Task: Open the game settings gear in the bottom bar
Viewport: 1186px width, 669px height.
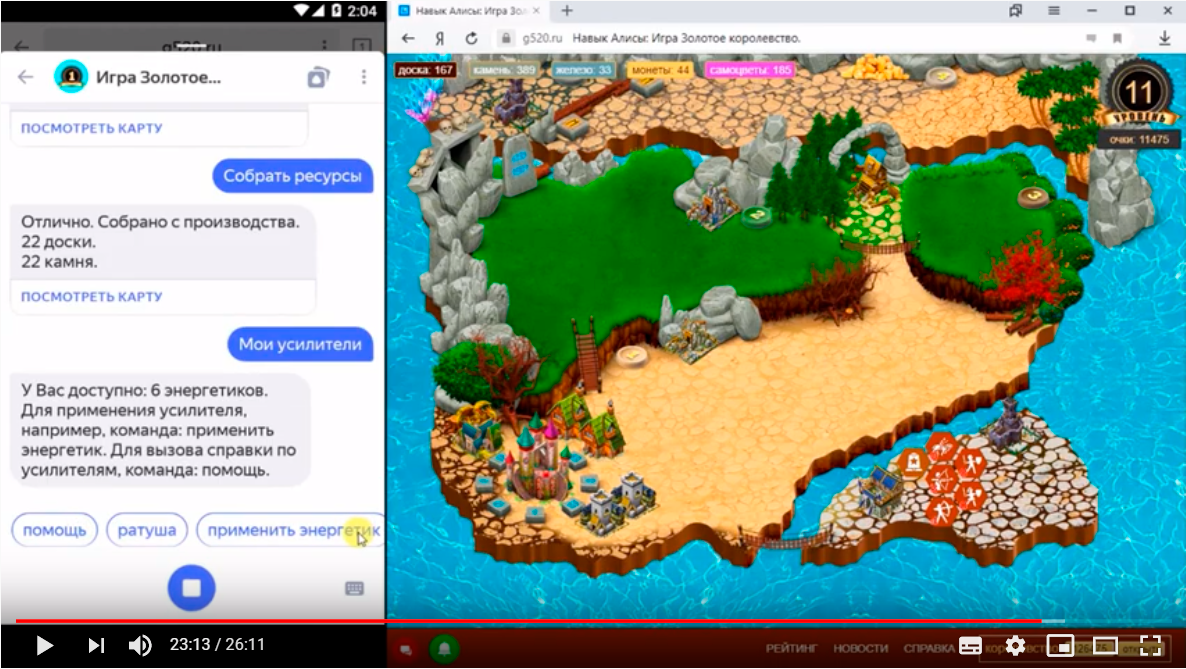Action: coord(1018,648)
